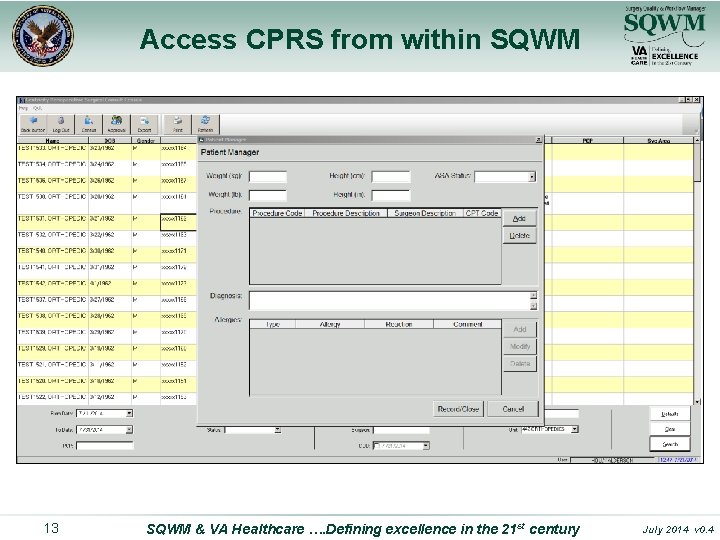Image resolution: width=720 pixels, height=540 pixels.
Task: Click the patient list scrollbar thumb
Action: coord(697,163)
